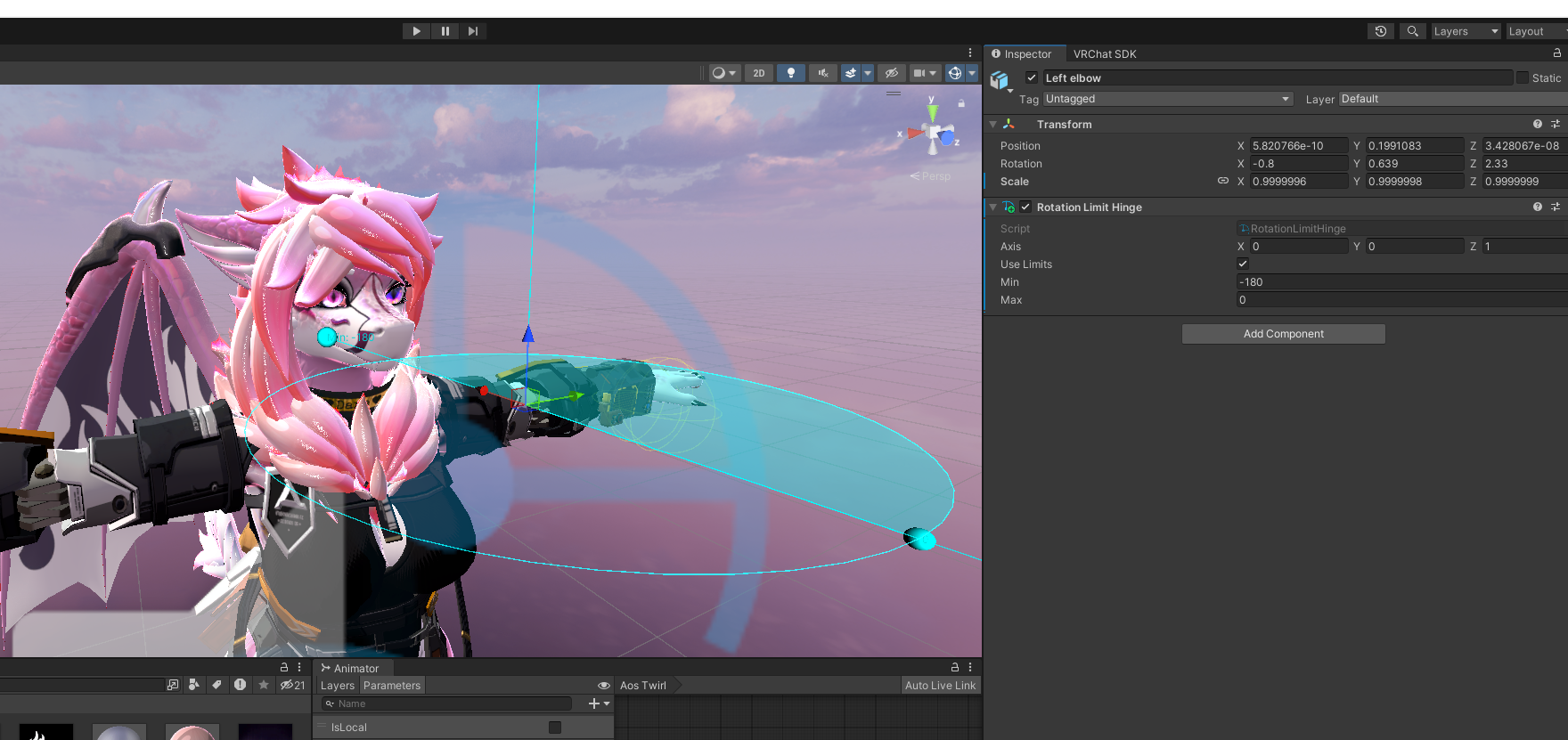Toggle the Static checkbox

click(1522, 78)
